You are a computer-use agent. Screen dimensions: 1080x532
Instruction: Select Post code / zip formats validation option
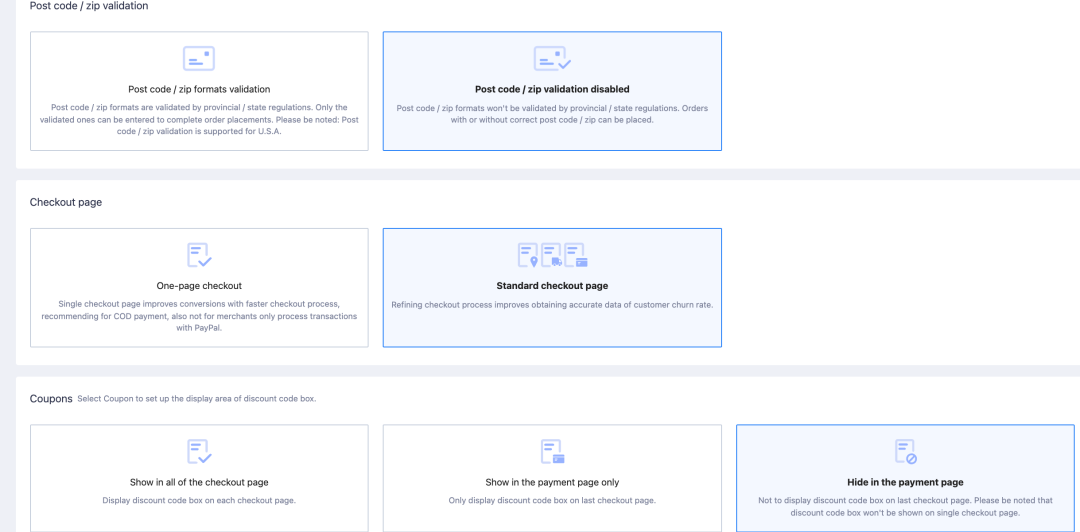point(199,91)
